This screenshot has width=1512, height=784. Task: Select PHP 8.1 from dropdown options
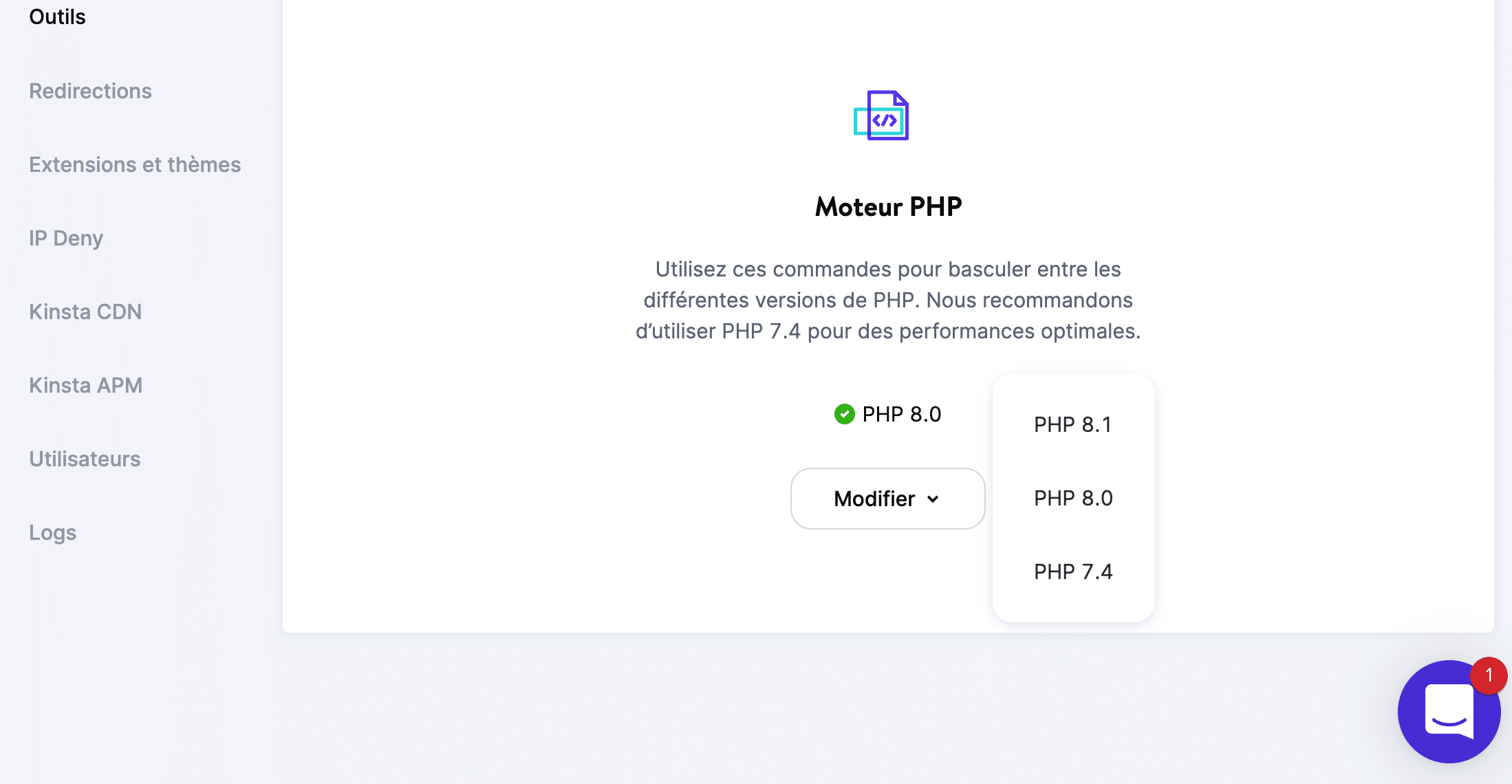click(1074, 424)
